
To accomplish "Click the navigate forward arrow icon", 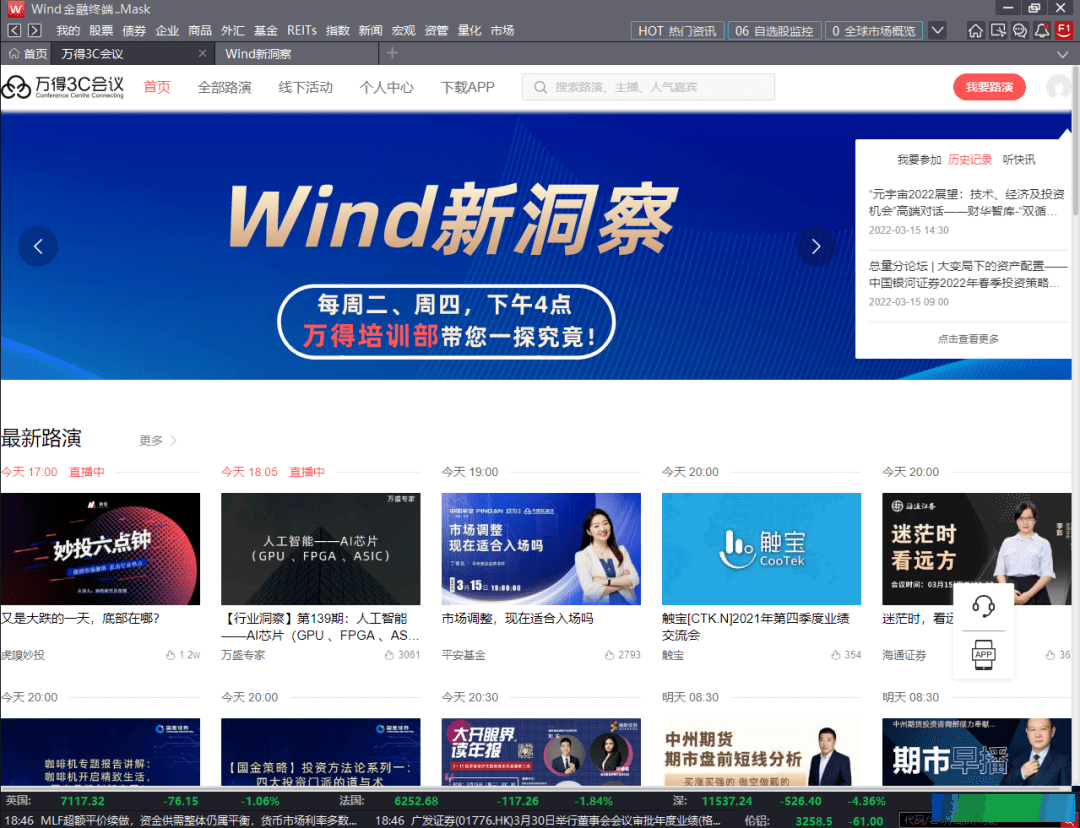I will (34, 30).
